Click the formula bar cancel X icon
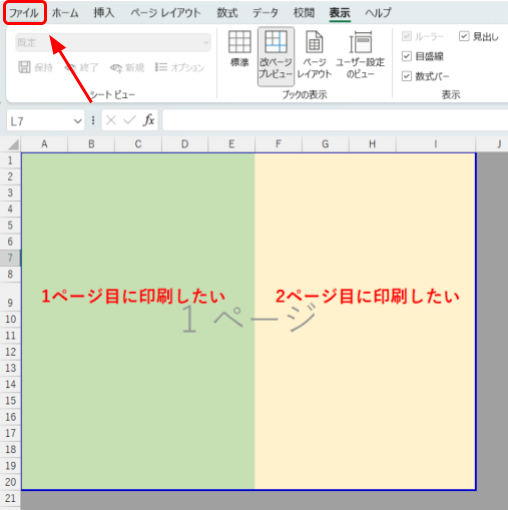The height and width of the screenshot is (510, 508). click(111, 120)
